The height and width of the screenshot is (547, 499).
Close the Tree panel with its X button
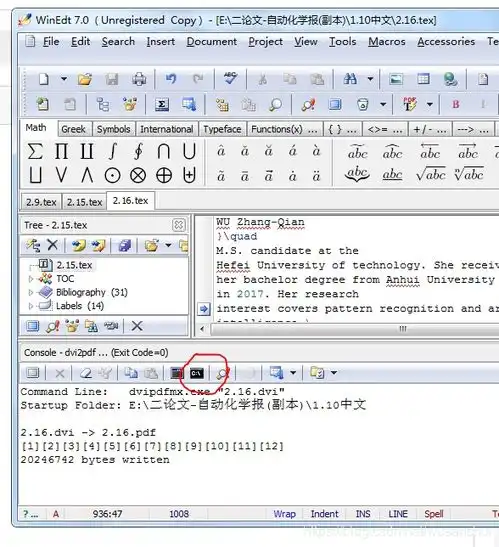[x=179, y=225]
